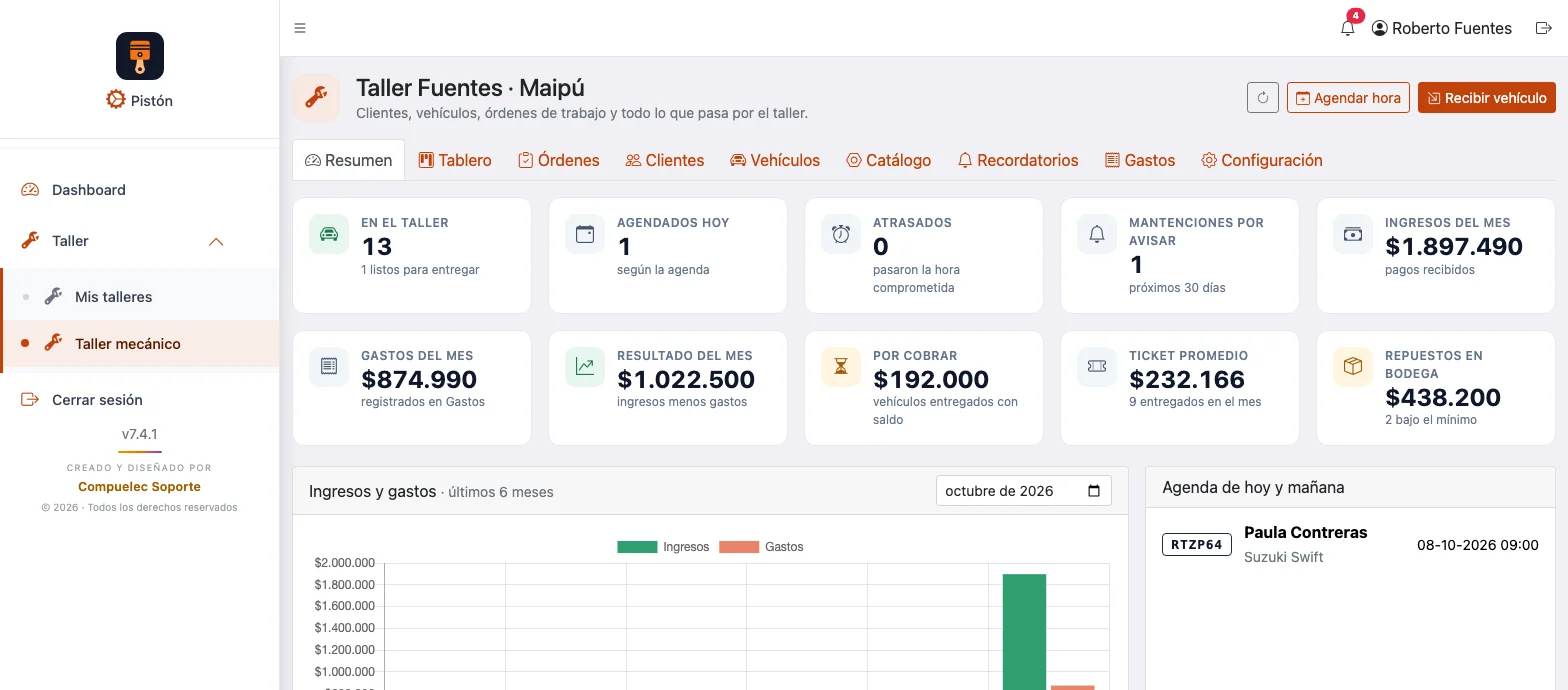Click the bell icon in Mantenciones por avisar card
Viewport: 1568px width, 690px height.
coord(1097,234)
